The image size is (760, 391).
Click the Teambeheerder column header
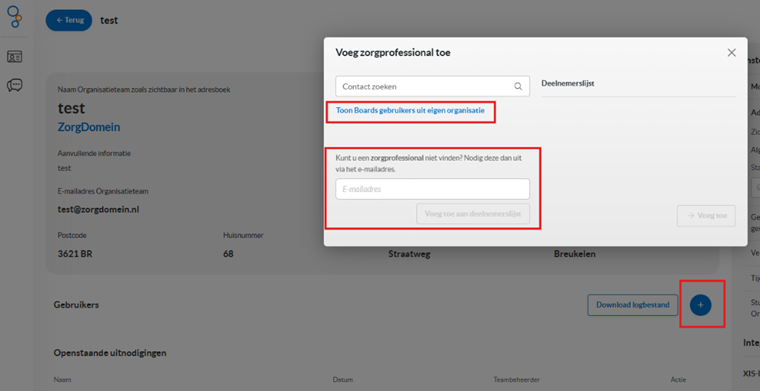tap(517, 380)
